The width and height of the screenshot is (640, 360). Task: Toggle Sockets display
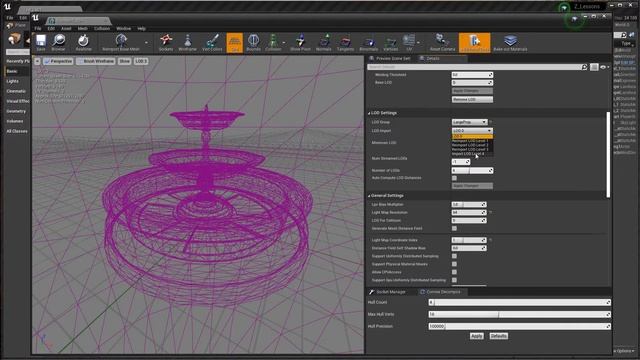coord(166,42)
